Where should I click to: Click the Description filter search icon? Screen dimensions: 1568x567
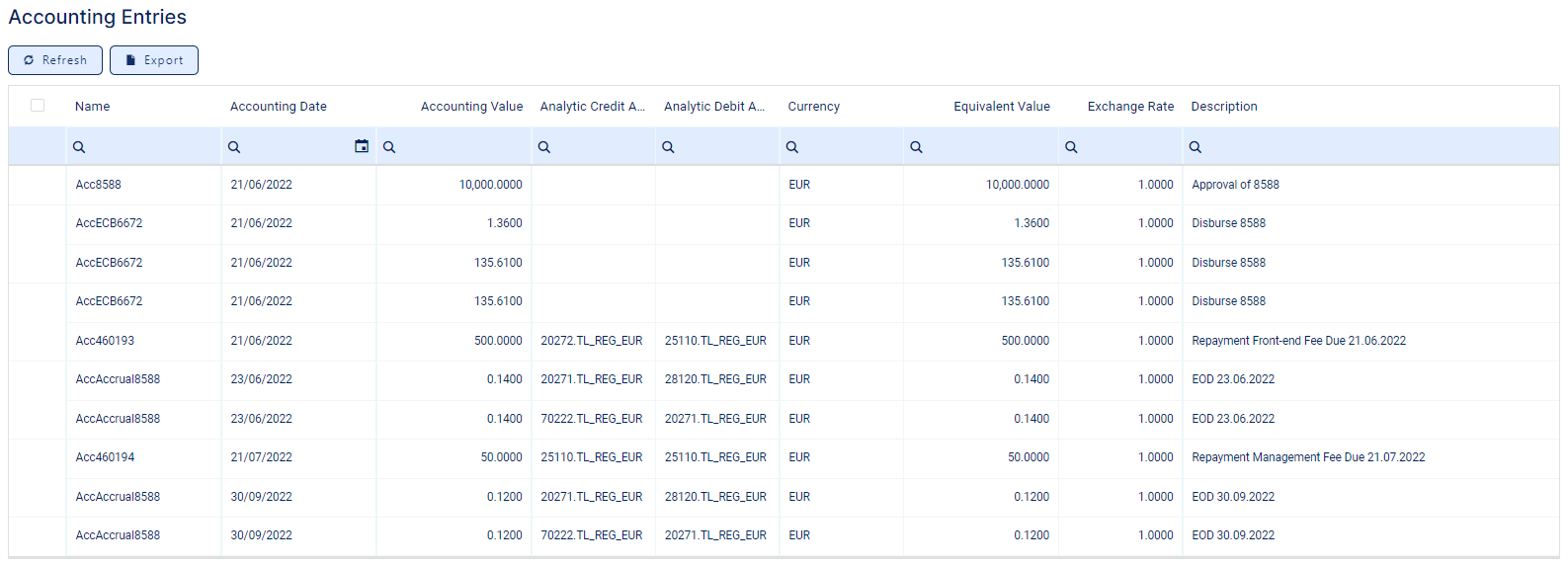click(1196, 147)
